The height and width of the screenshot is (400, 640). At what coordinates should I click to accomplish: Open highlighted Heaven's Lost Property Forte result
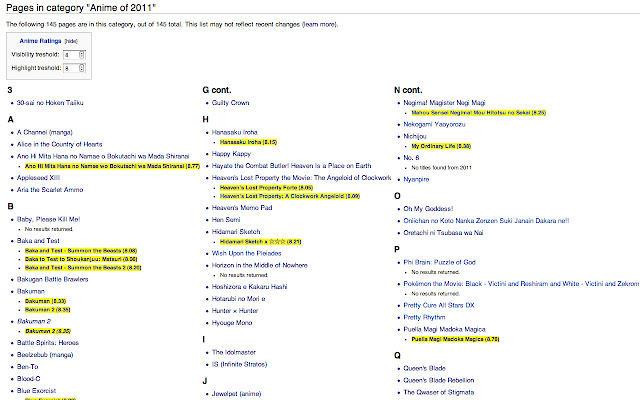(266, 188)
